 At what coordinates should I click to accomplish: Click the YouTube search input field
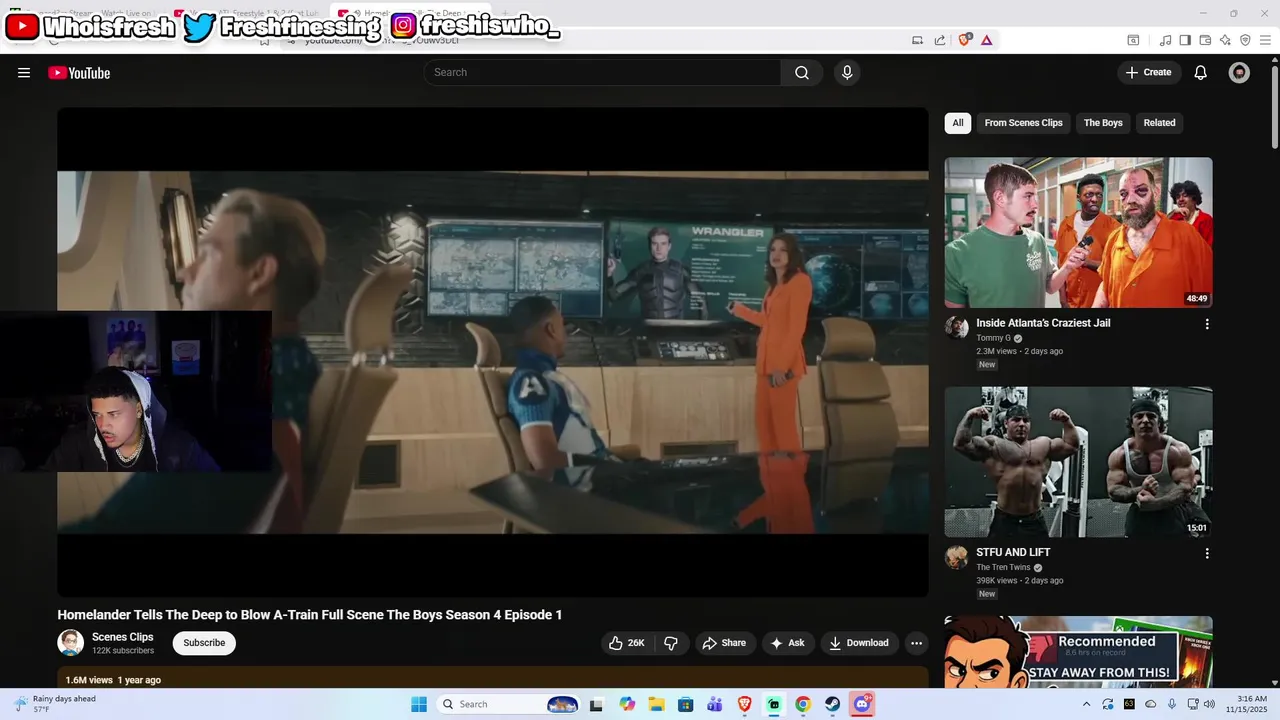pos(602,72)
